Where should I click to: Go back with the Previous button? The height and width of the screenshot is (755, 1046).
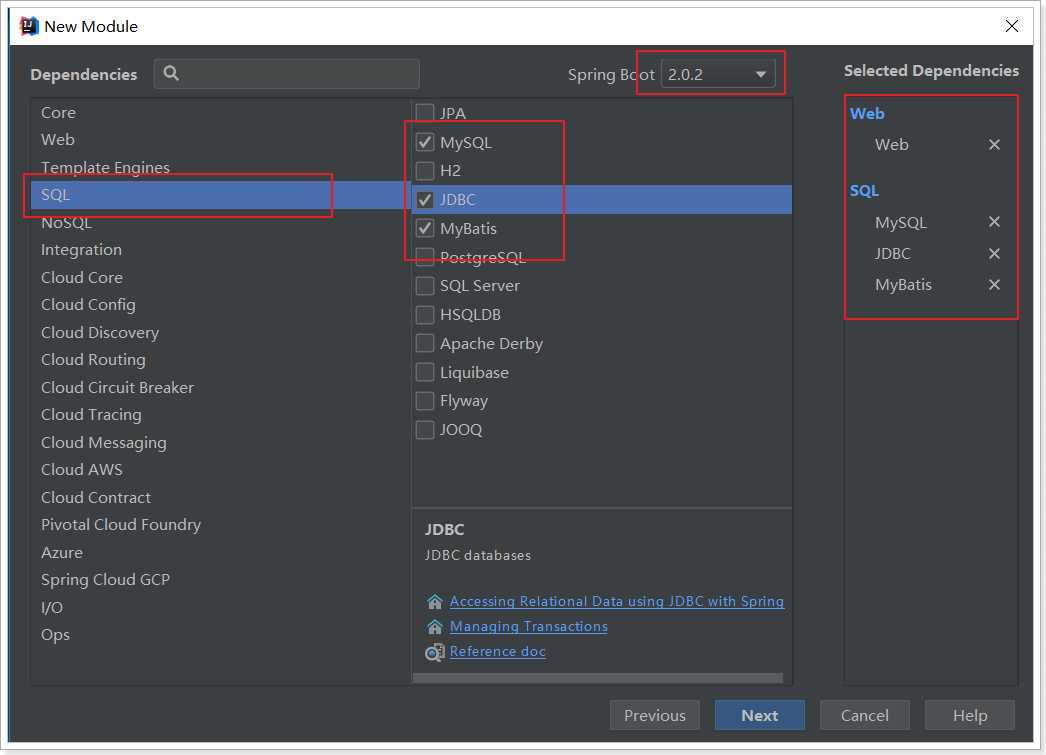[654, 715]
